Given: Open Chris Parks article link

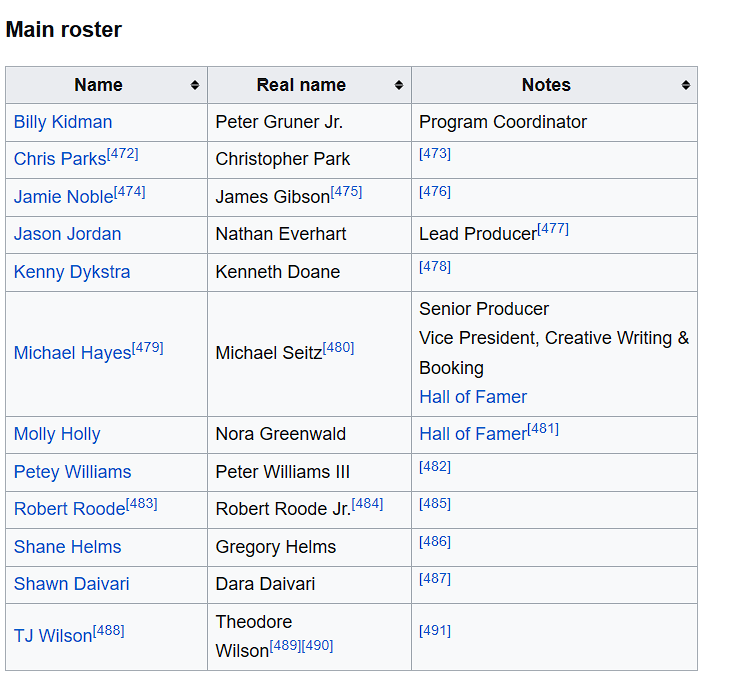Looking at the screenshot, I should click(60, 159).
